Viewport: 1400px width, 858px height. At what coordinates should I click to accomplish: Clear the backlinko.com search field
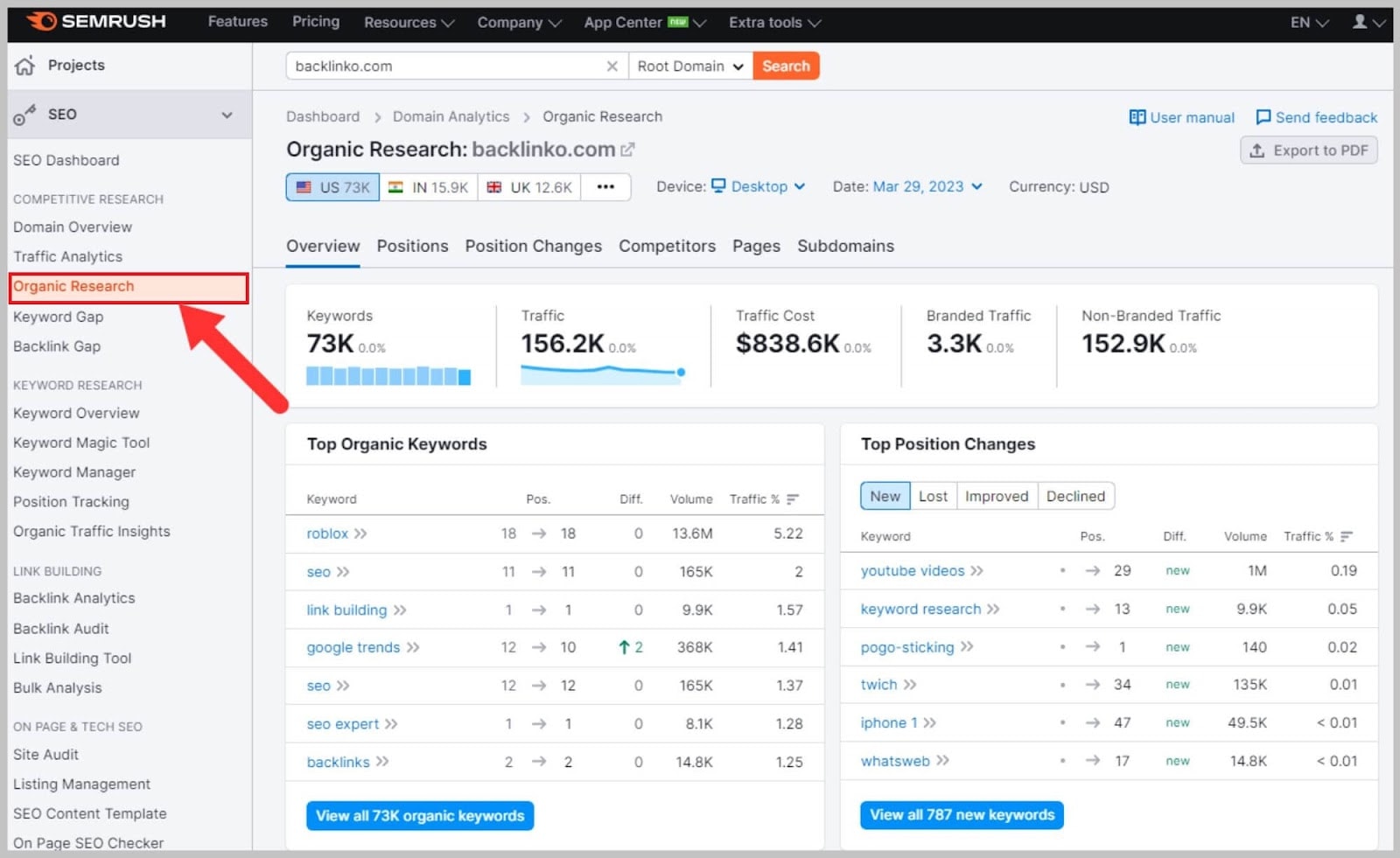612,66
